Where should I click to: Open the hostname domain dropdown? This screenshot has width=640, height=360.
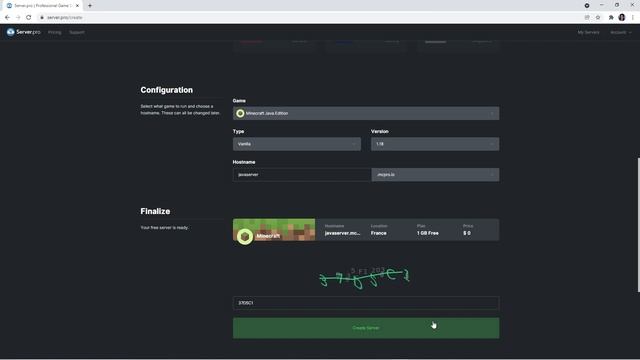pyautogui.click(x=435, y=175)
